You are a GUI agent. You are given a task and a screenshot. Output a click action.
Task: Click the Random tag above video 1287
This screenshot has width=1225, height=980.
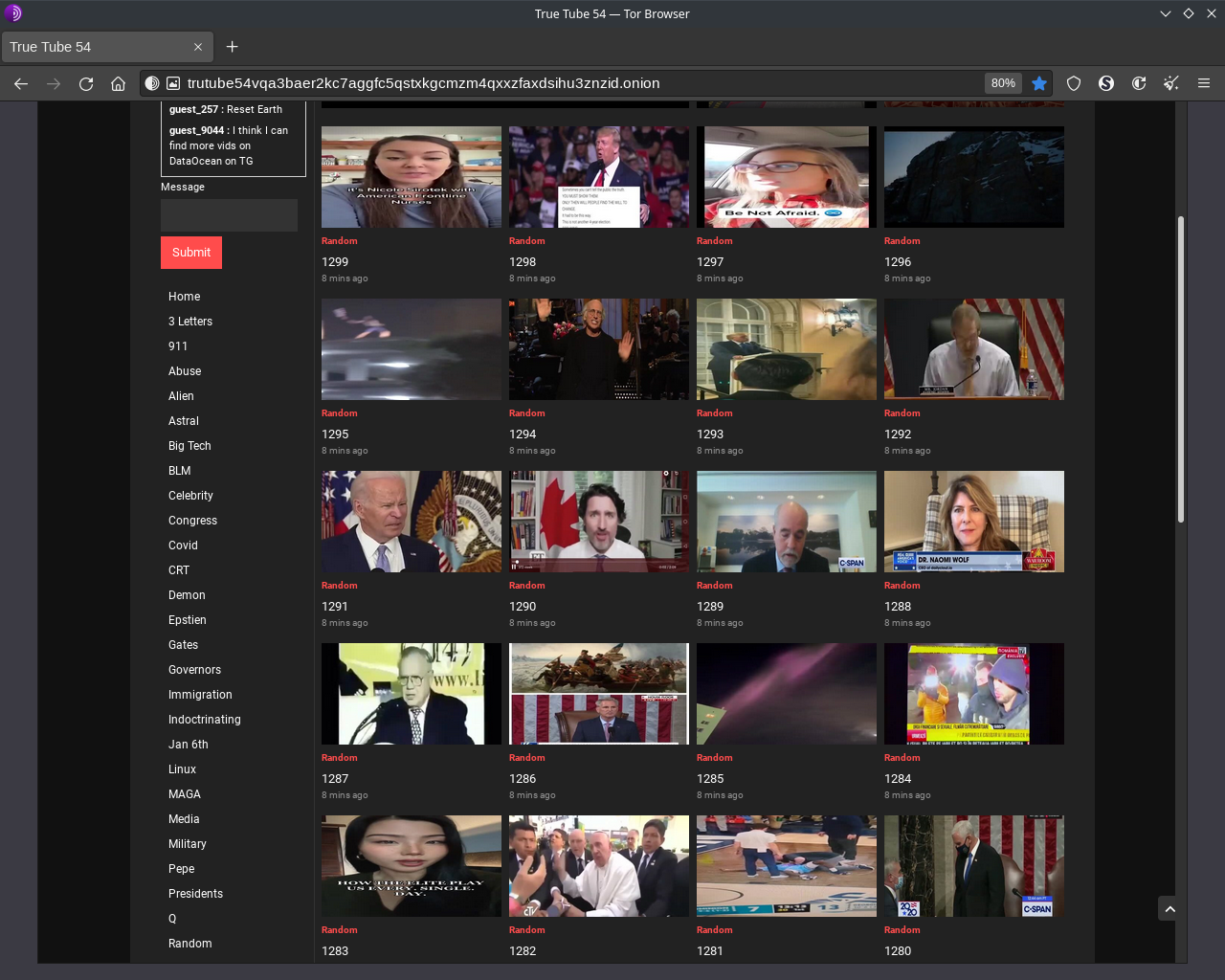tap(340, 758)
